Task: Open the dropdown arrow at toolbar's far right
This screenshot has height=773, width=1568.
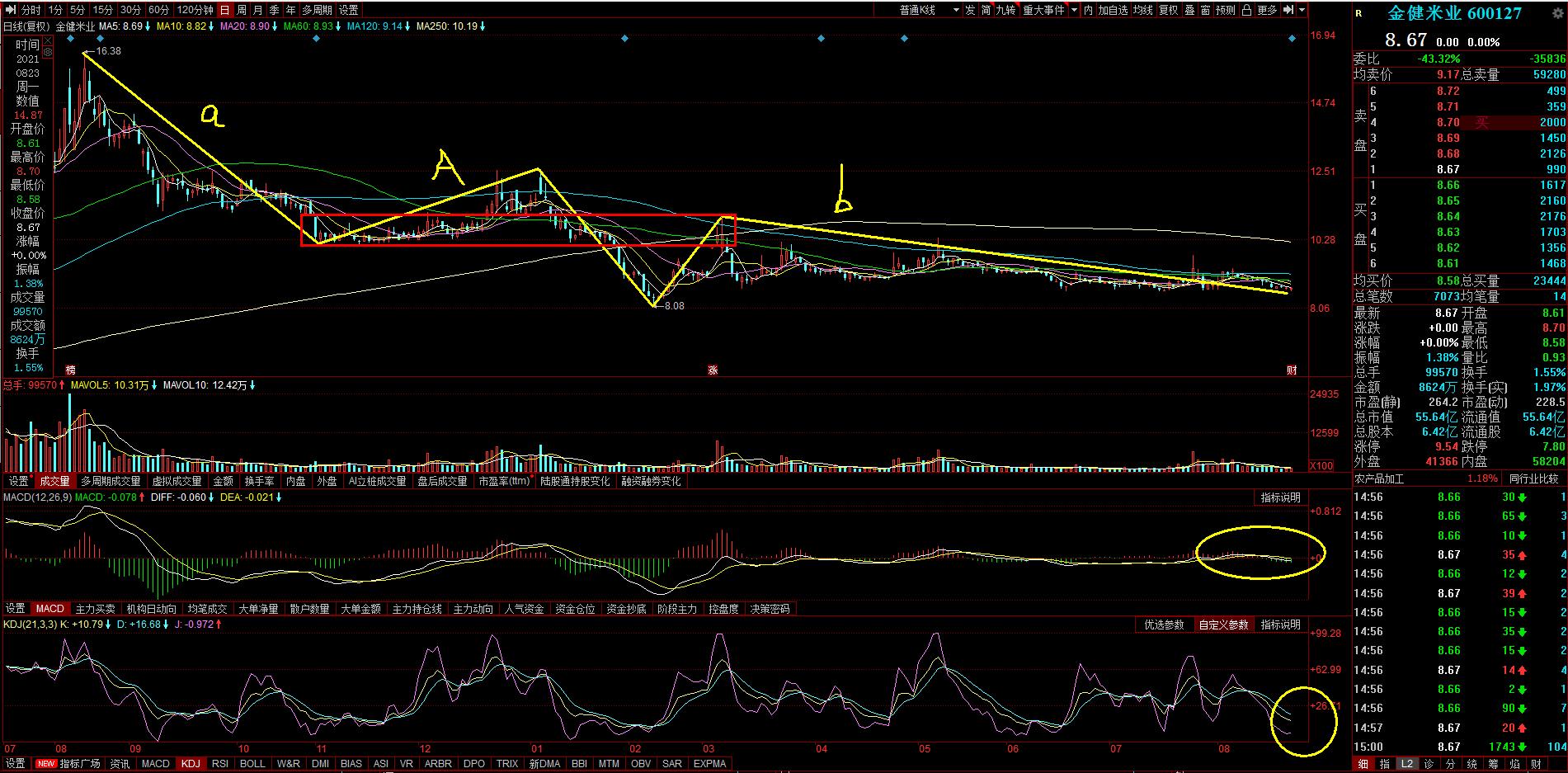Action: tap(1302, 10)
